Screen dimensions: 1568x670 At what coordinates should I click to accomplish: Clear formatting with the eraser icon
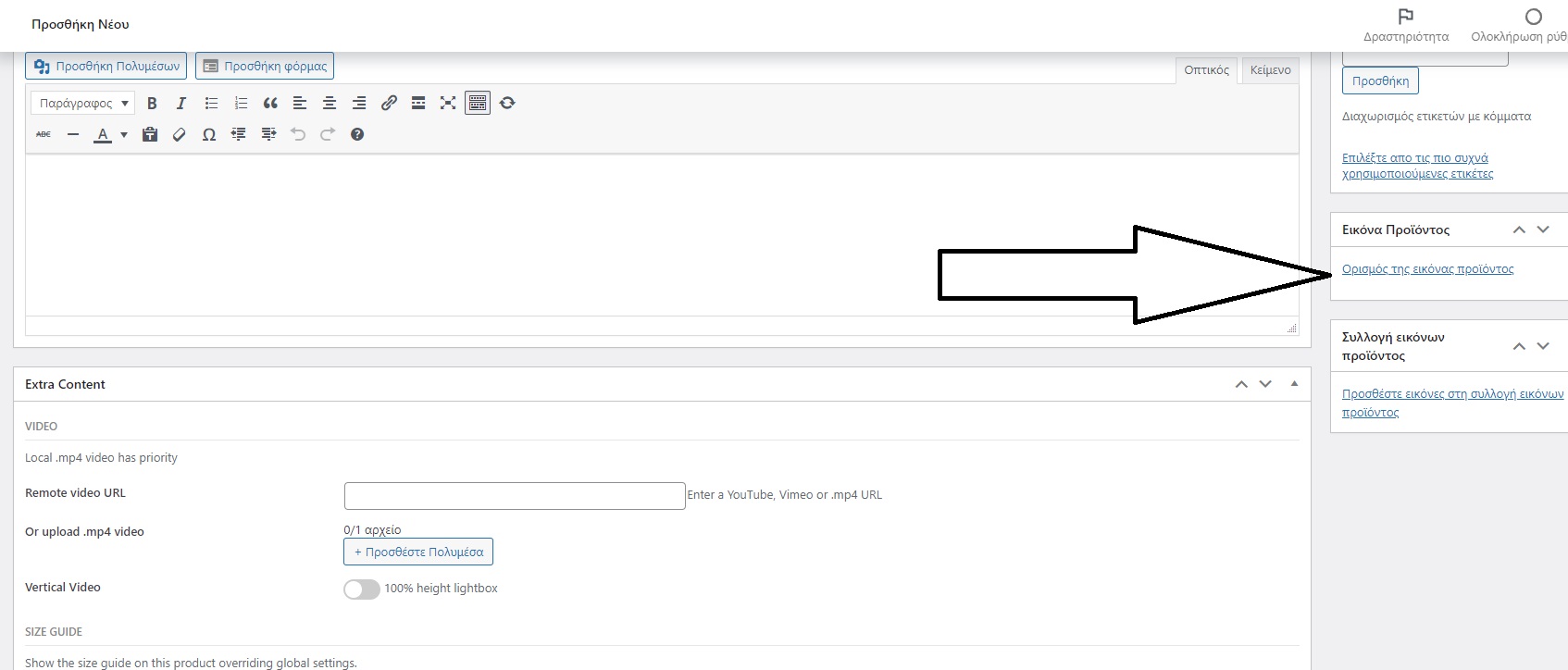click(x=180, y=134)
